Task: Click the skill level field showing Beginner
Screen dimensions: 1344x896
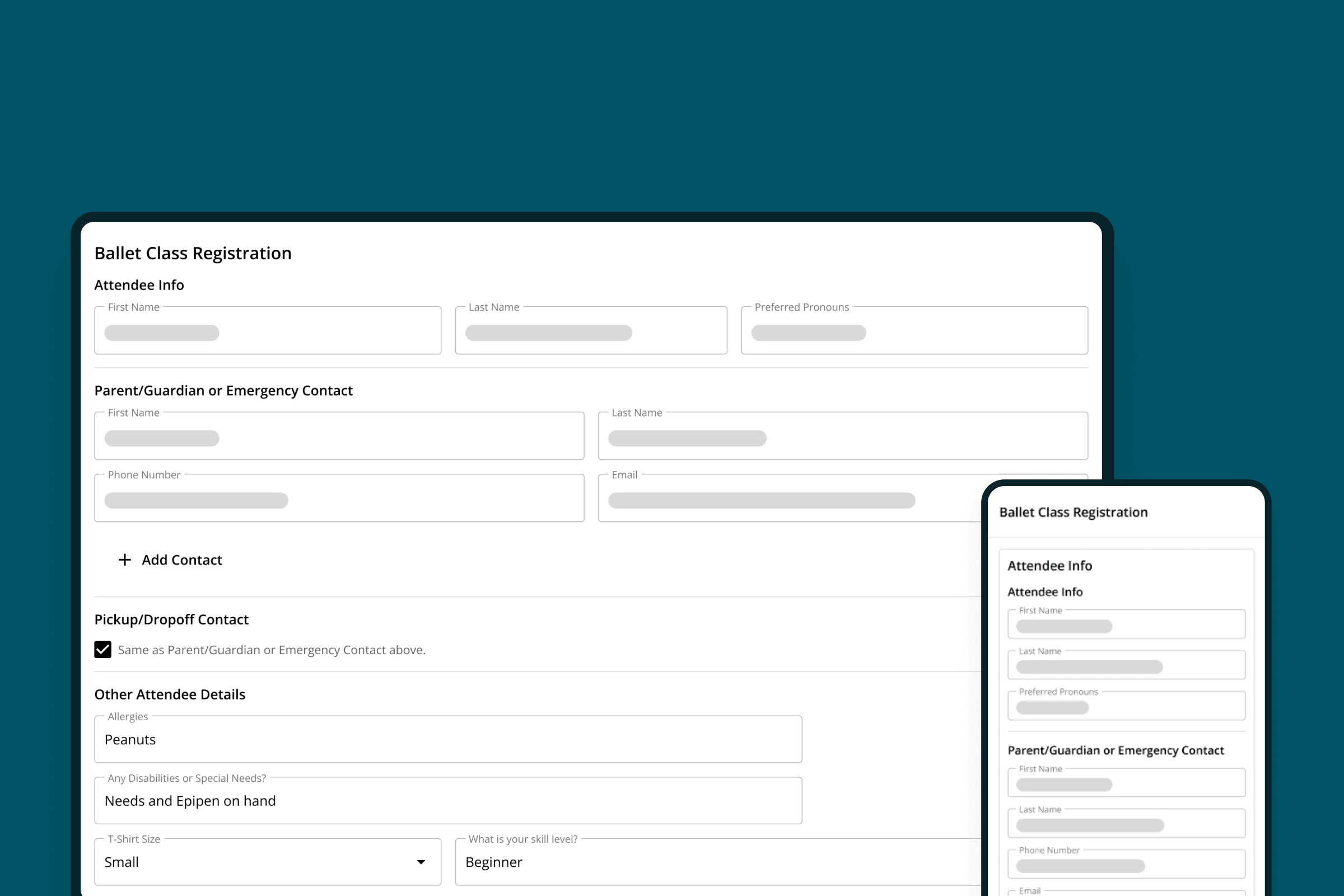Action: point(718,862)
